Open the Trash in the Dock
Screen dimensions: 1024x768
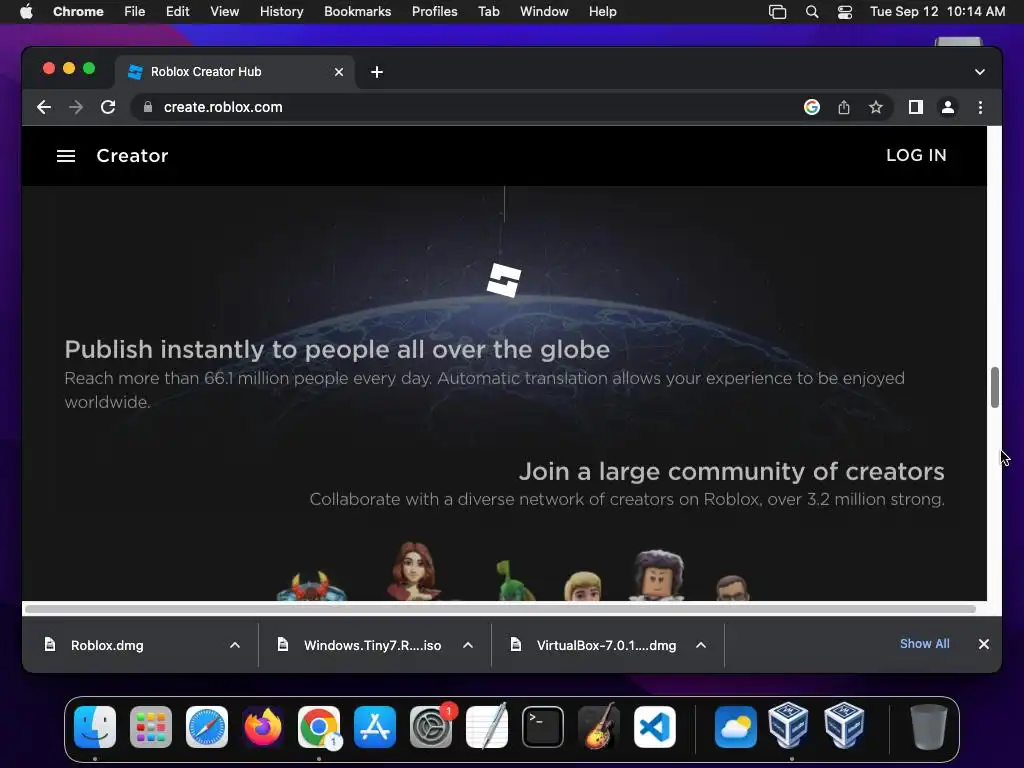click(x=929, y=727)
